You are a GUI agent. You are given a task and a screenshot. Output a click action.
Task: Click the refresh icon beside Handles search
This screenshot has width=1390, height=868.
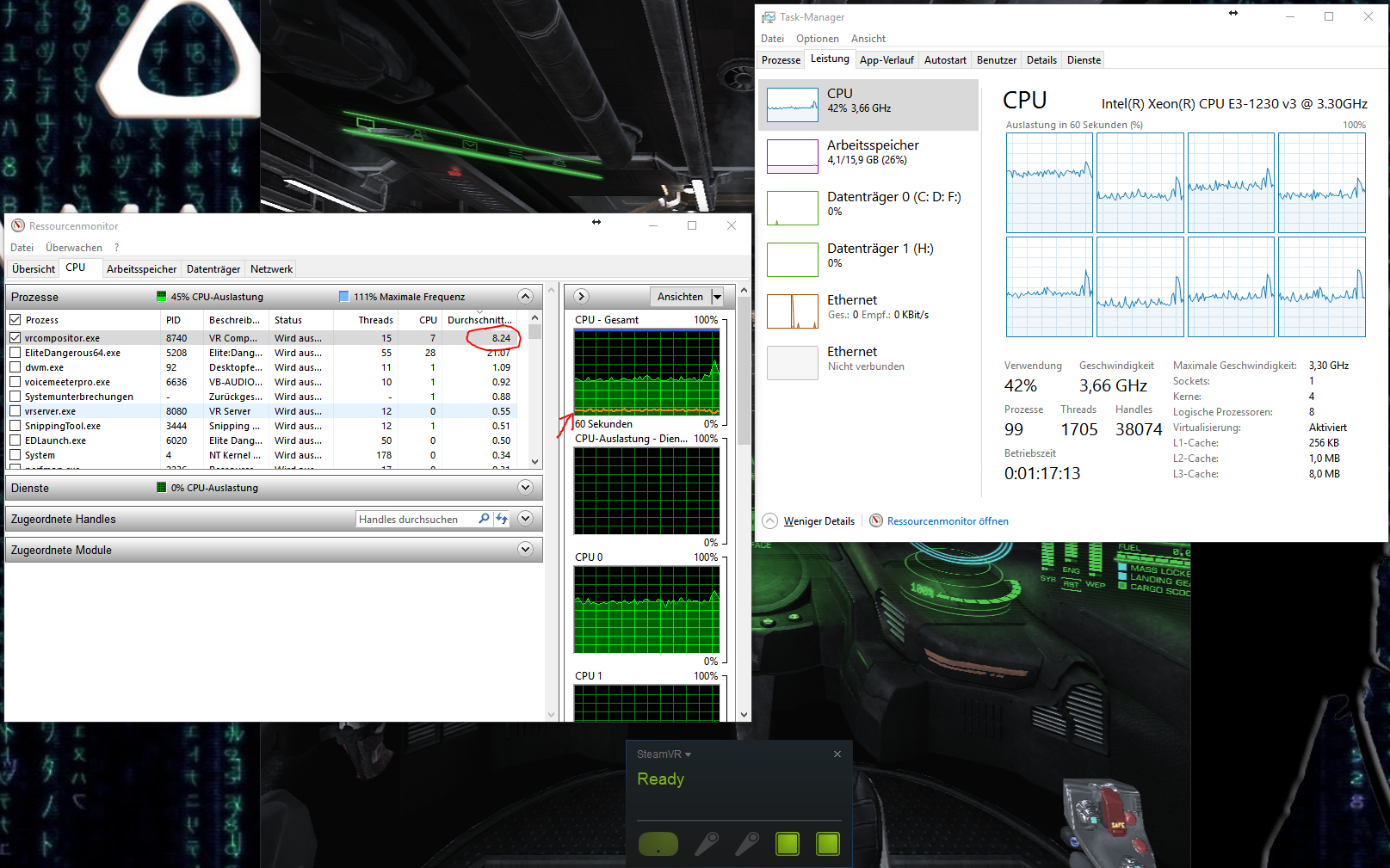[502, 519]
